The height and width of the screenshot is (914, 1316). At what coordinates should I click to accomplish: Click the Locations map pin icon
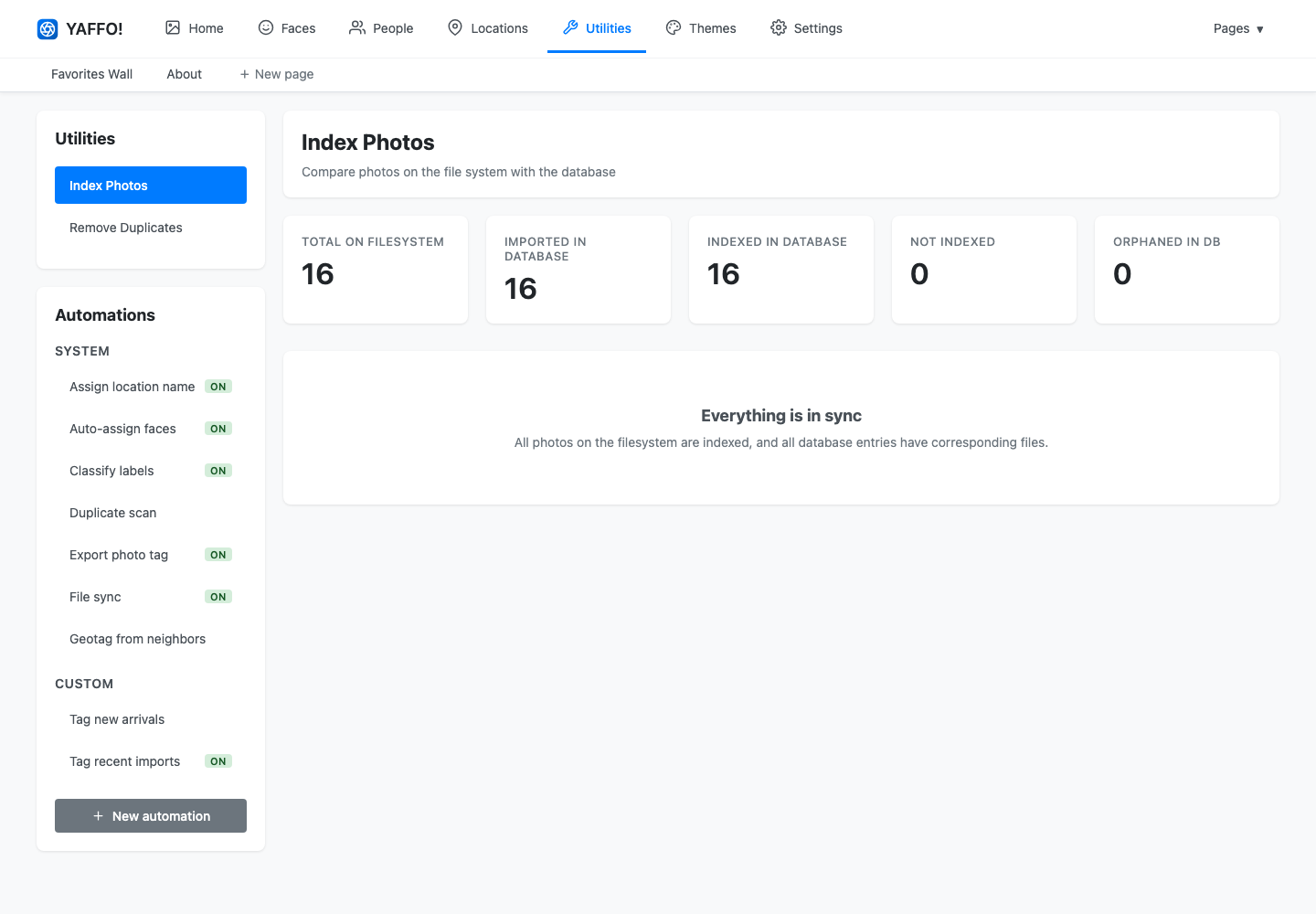[x=455, y=27]
